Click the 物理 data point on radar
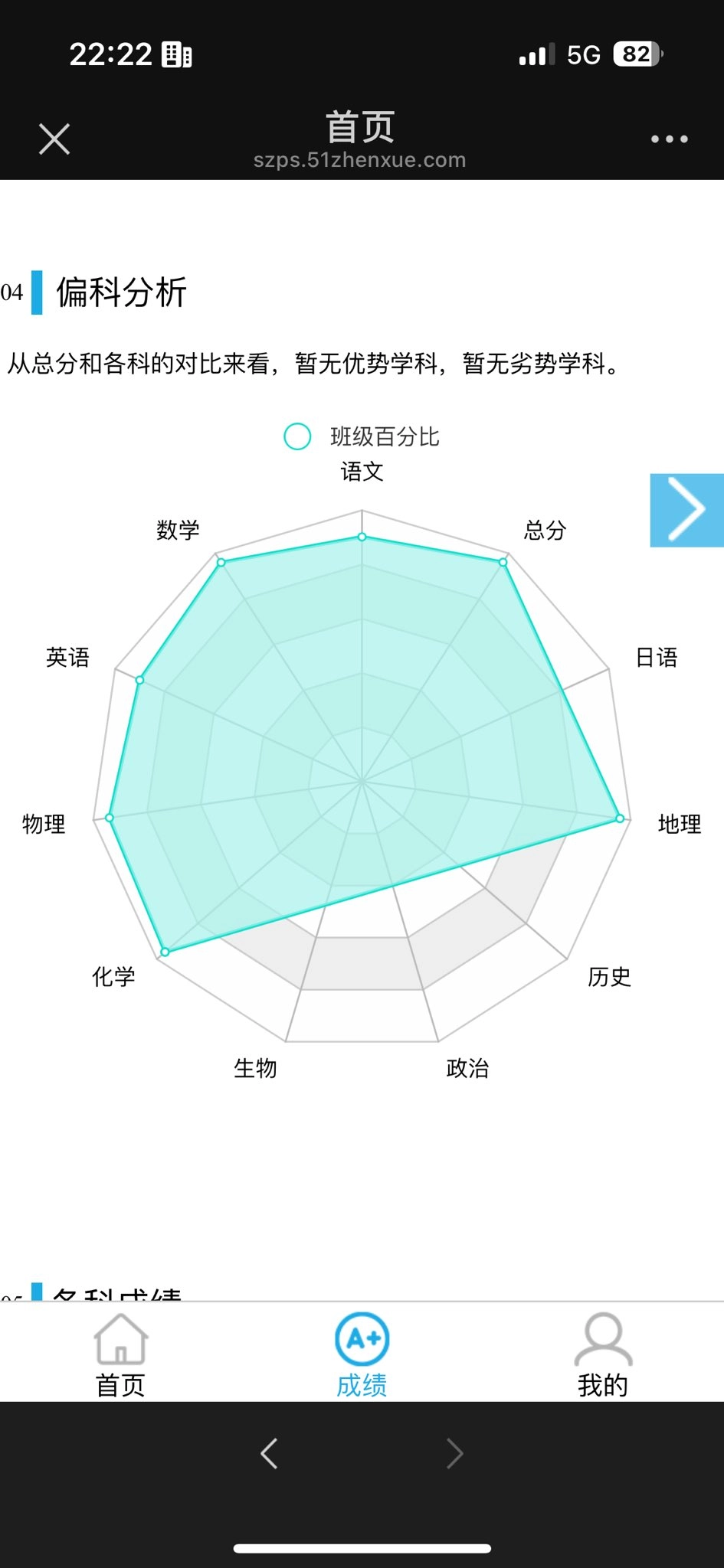This screenshot has height=1568, width=724. (110, 818)
